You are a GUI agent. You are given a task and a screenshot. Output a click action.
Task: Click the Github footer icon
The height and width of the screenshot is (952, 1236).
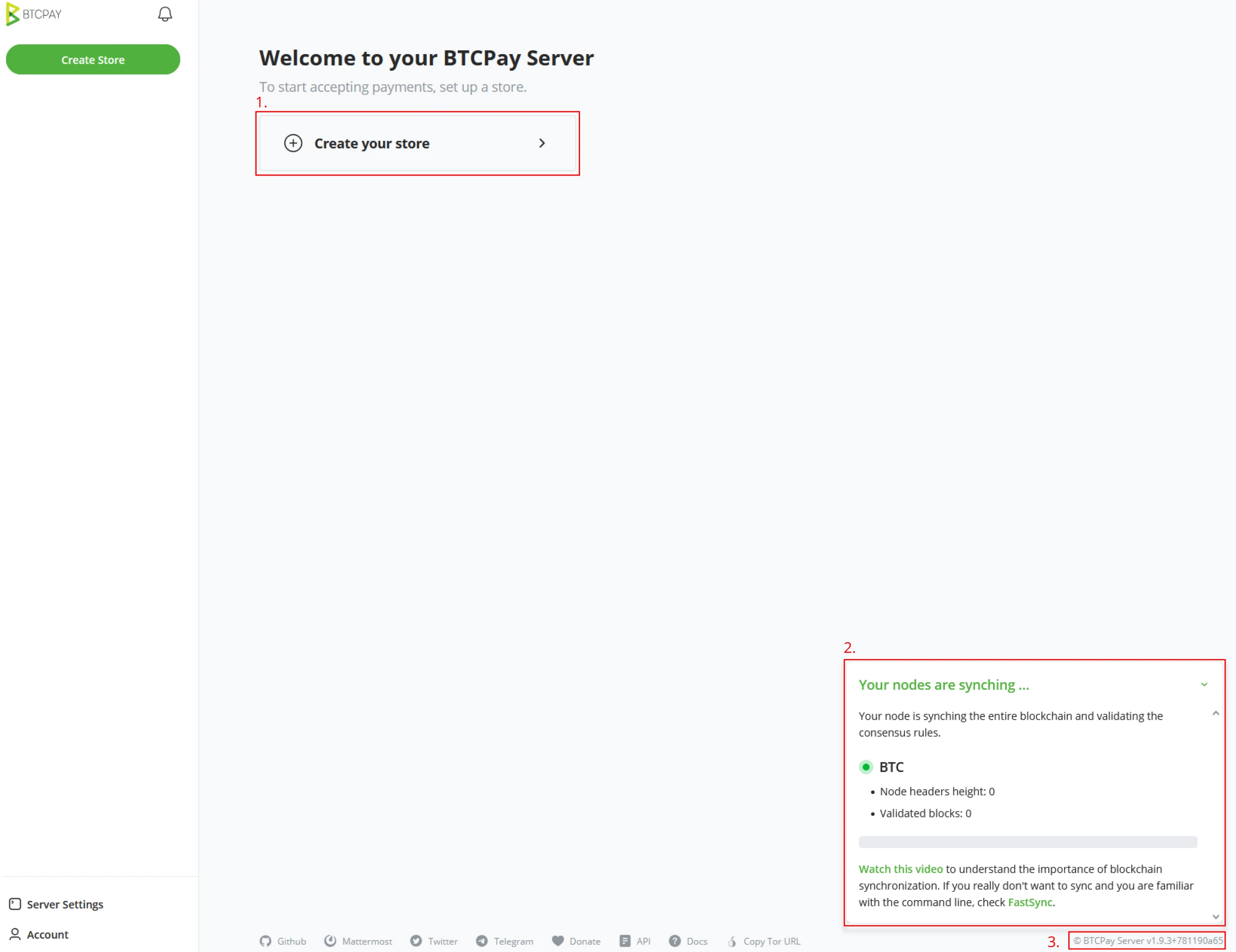(x=266, y=941)
